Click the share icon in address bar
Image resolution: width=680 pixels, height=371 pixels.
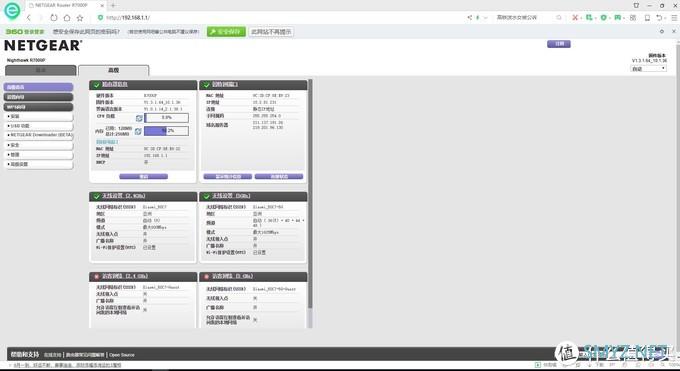pyautogui.click(x=469, y=18)
